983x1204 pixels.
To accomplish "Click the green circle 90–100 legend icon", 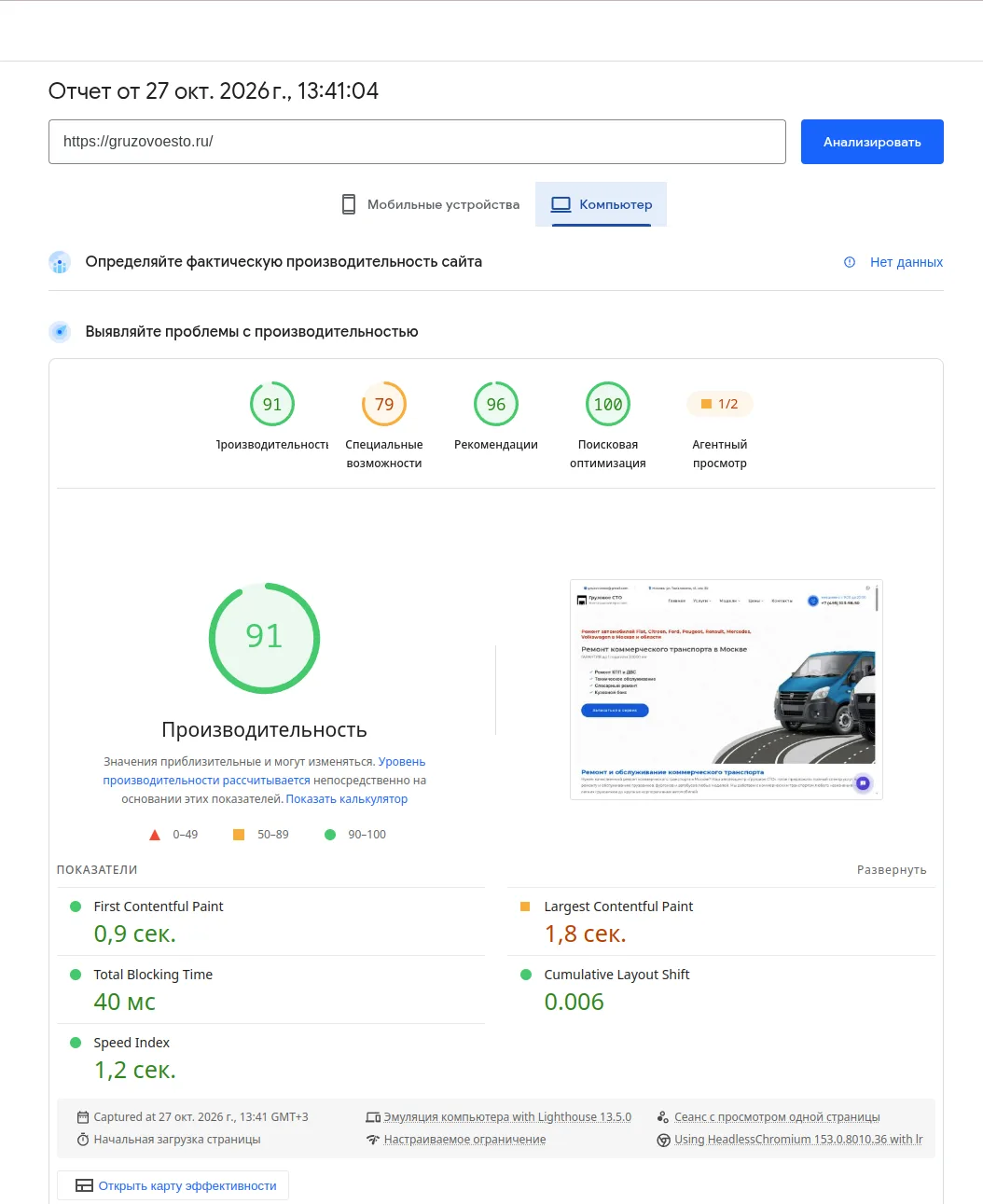I will pos(330,835).
